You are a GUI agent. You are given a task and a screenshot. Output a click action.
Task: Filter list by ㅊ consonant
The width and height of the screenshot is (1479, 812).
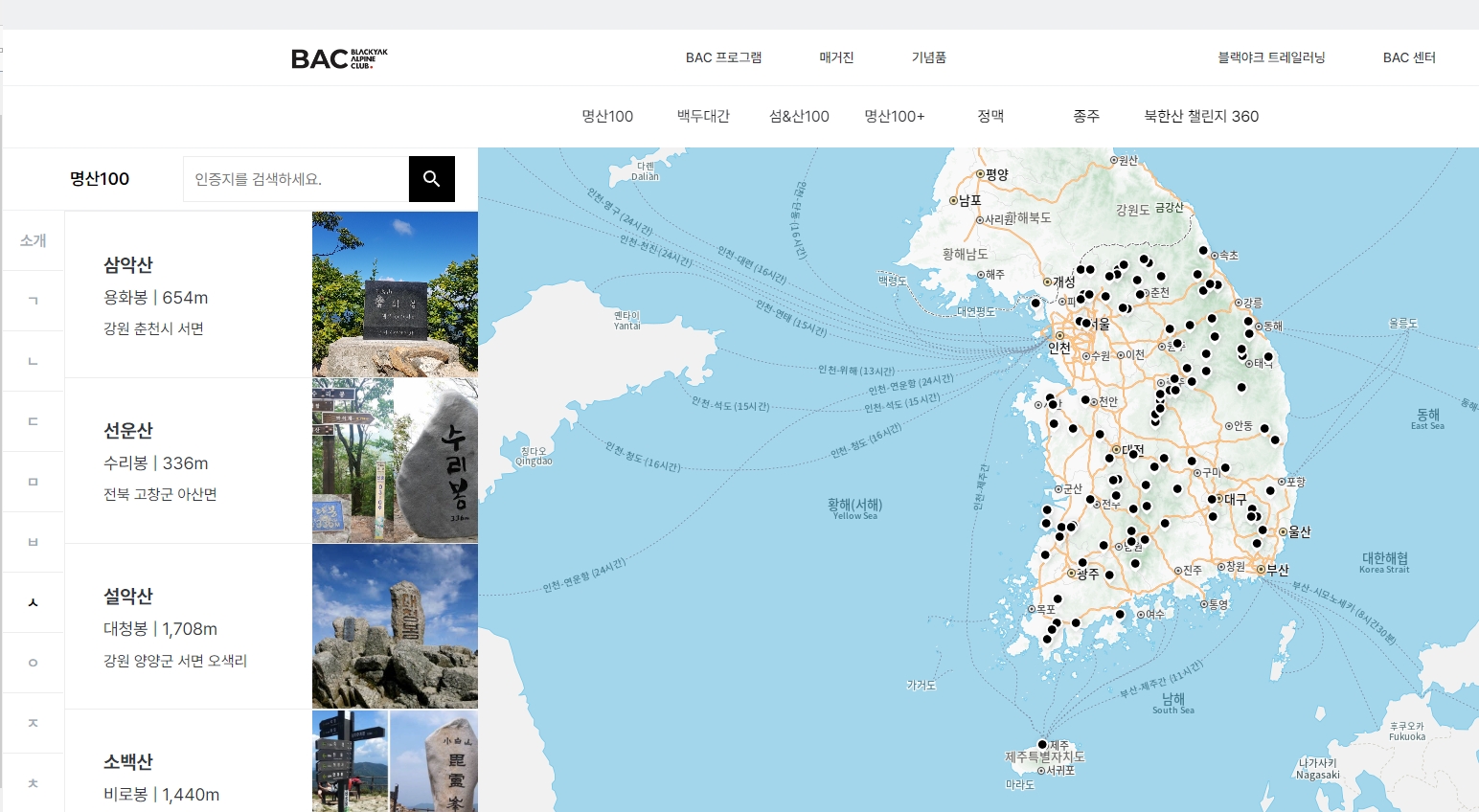point(34,783)
